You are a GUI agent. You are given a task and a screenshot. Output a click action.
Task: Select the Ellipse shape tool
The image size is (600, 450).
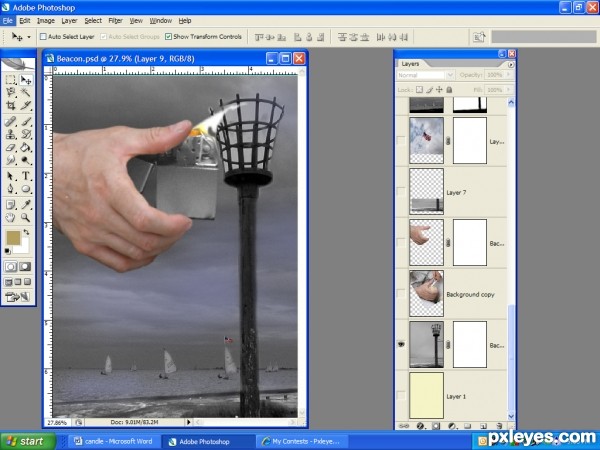(26, 189)
